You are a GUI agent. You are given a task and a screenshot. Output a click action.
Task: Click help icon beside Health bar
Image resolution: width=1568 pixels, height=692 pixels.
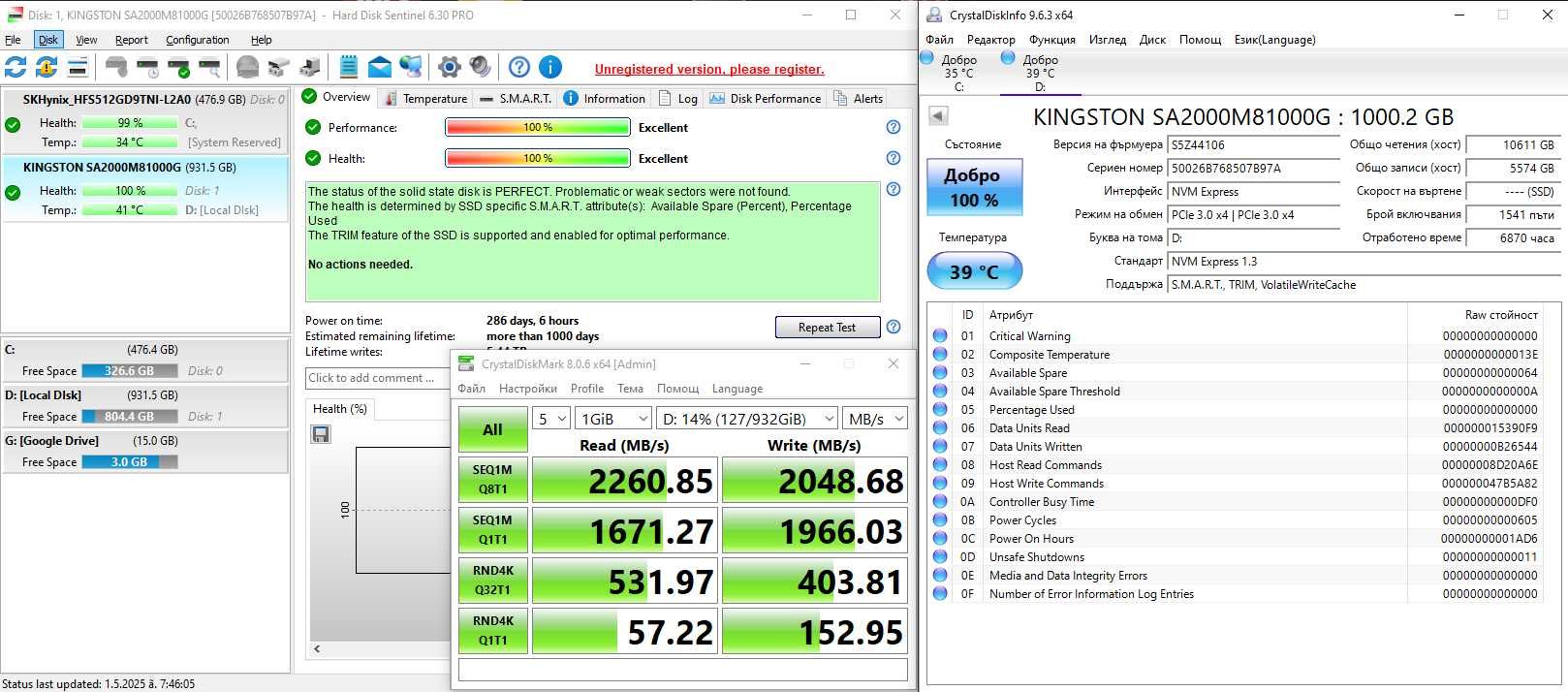894,158
